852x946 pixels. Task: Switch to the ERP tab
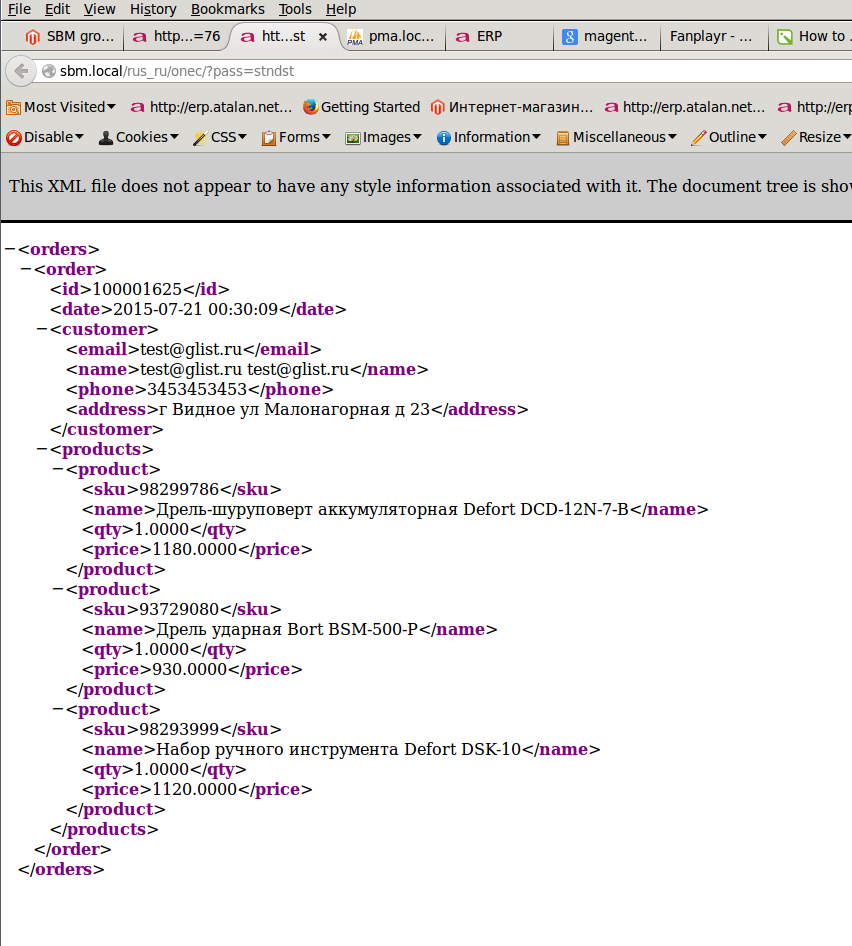[500, 37]
